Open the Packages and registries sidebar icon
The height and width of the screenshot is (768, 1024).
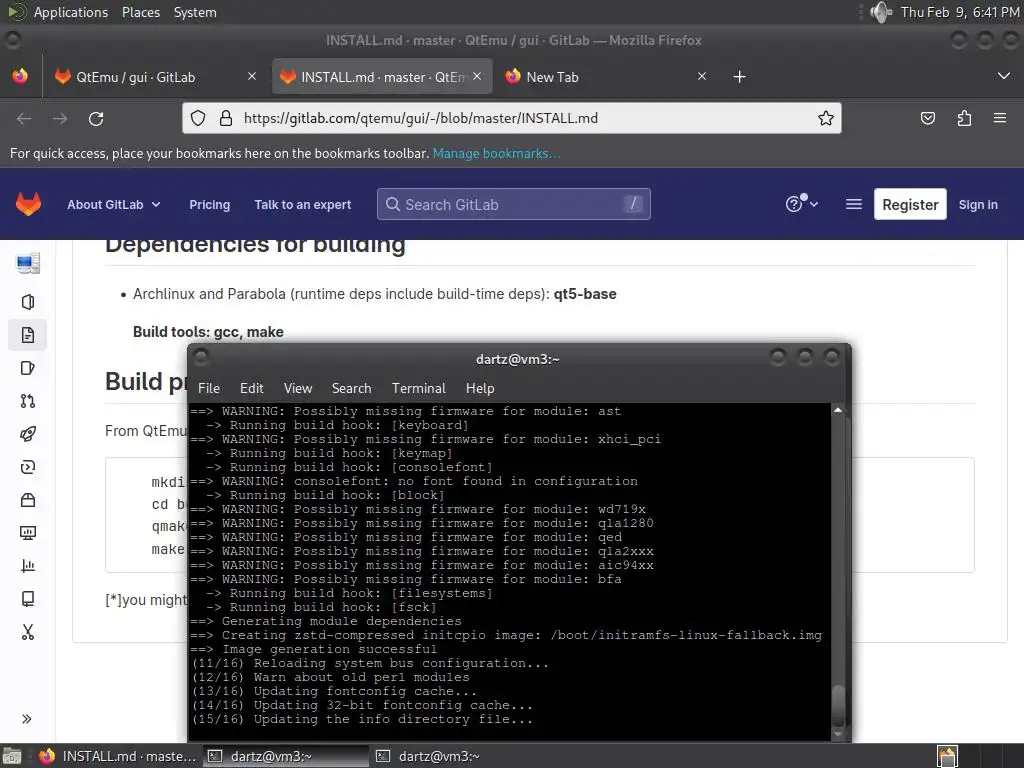click(27, 500)
